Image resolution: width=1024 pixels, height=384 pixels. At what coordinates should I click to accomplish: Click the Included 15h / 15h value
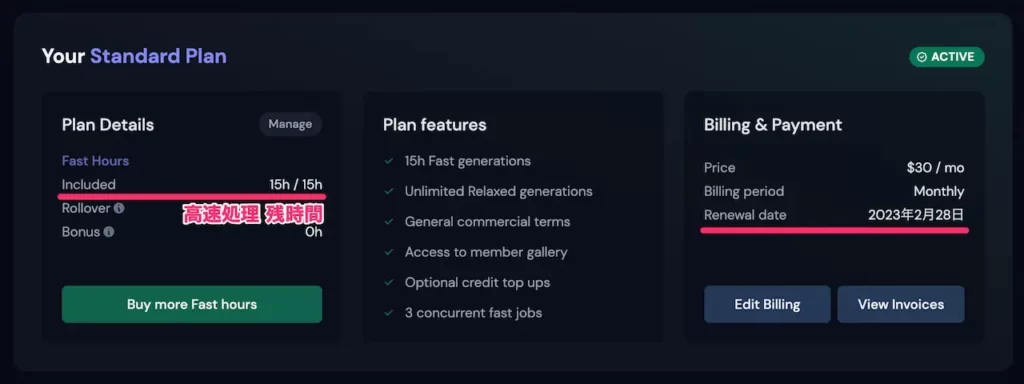[x=296, y=185]
